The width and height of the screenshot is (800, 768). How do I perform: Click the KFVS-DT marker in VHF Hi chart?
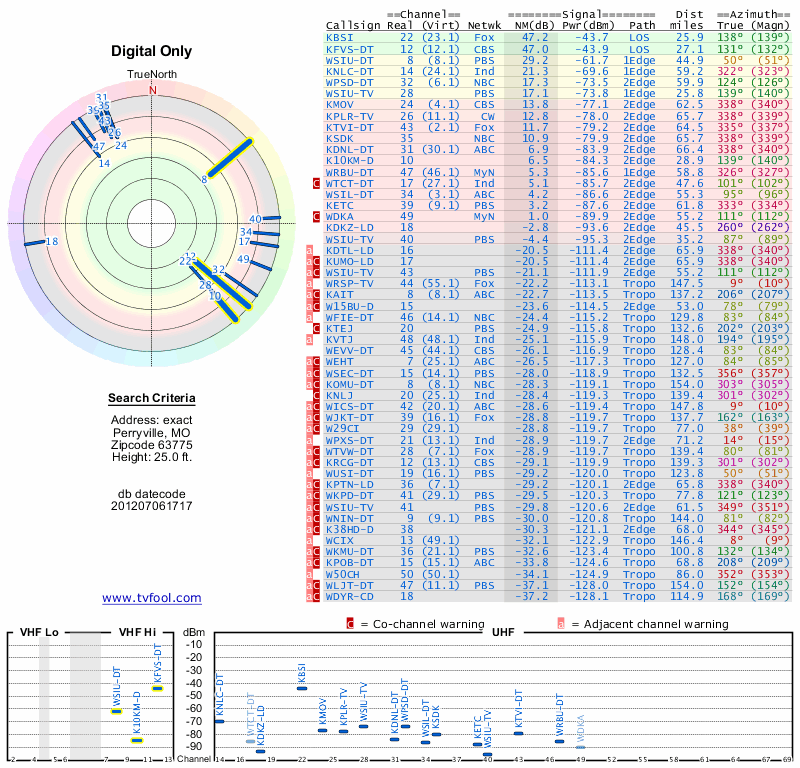pos(158,688)
